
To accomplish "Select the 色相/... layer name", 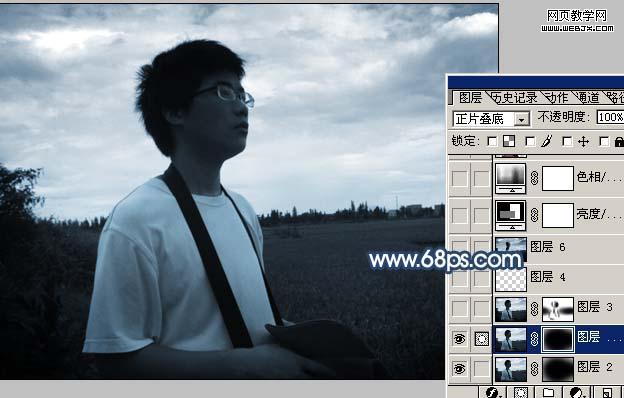I will [599, 177].
